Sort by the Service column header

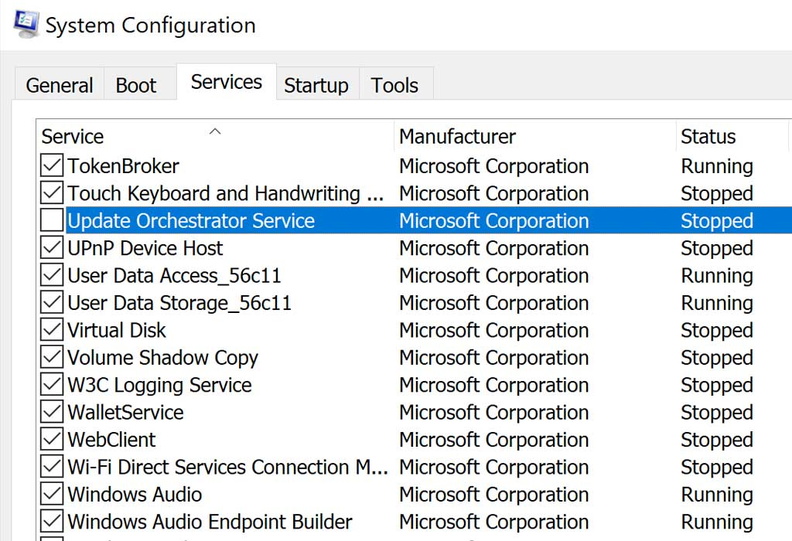tap(215, 136)
